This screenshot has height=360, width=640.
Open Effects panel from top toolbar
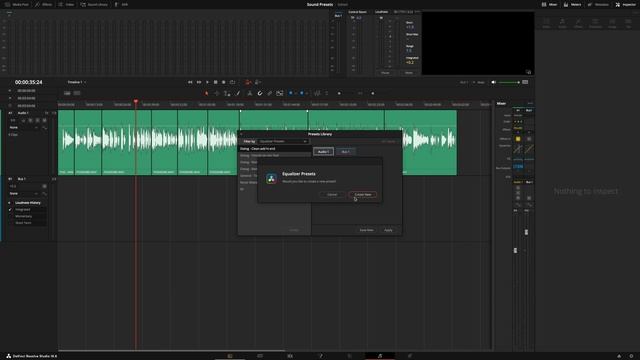pos(44,4)
